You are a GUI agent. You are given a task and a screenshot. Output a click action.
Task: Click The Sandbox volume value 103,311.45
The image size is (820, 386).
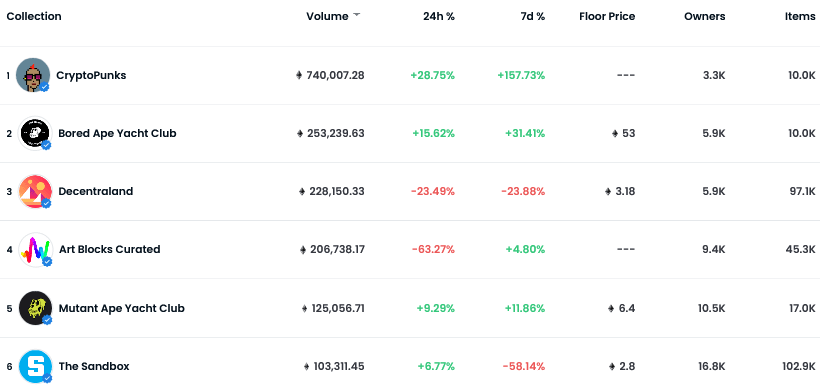point(339,366)
